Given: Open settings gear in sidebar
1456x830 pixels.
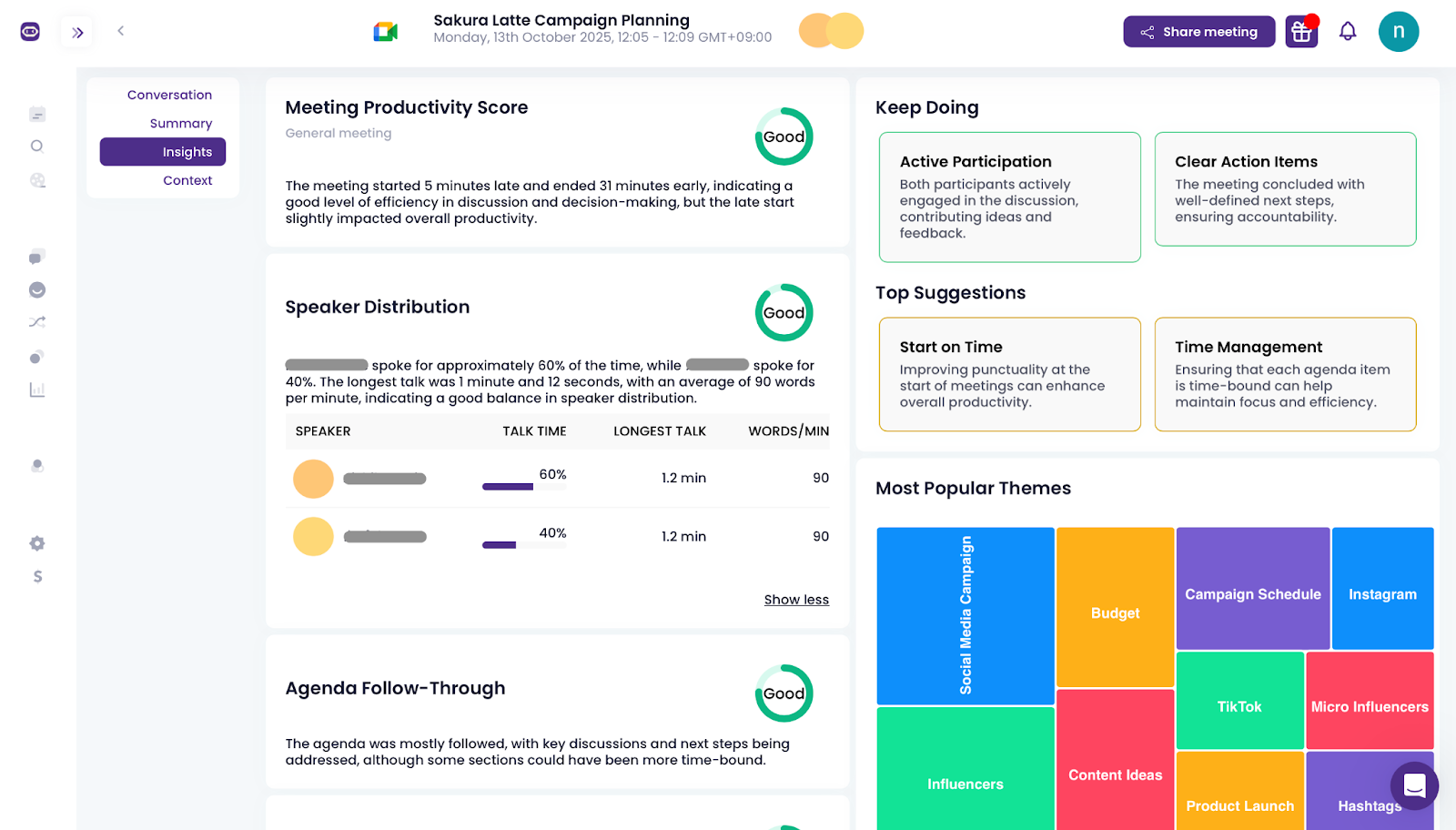Looking at the screenshot, I should pos(37,543).
